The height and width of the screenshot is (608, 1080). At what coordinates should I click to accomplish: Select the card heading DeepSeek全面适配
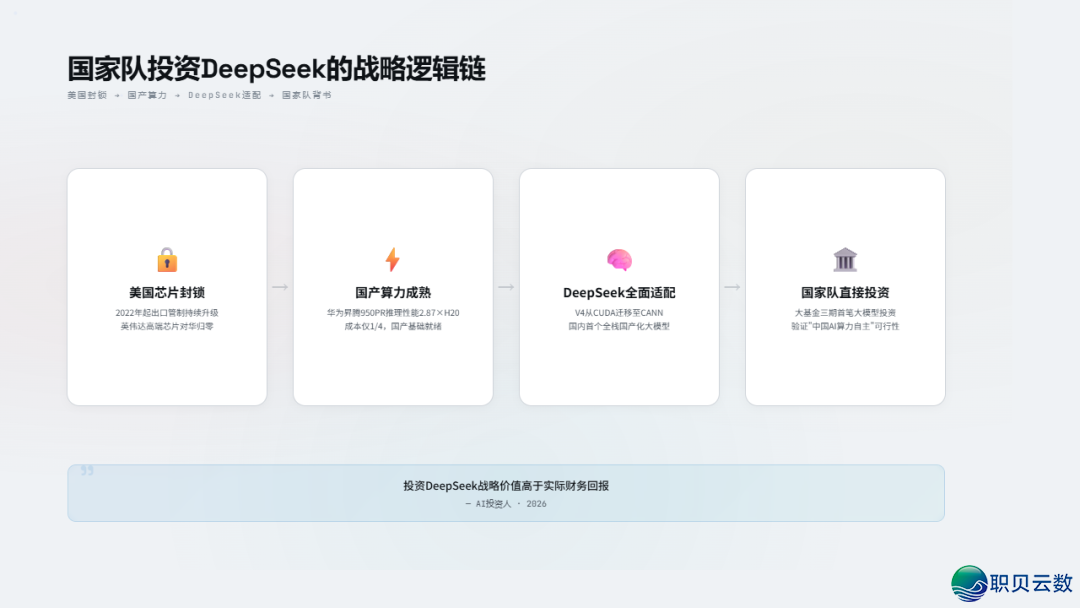[619, 293]
